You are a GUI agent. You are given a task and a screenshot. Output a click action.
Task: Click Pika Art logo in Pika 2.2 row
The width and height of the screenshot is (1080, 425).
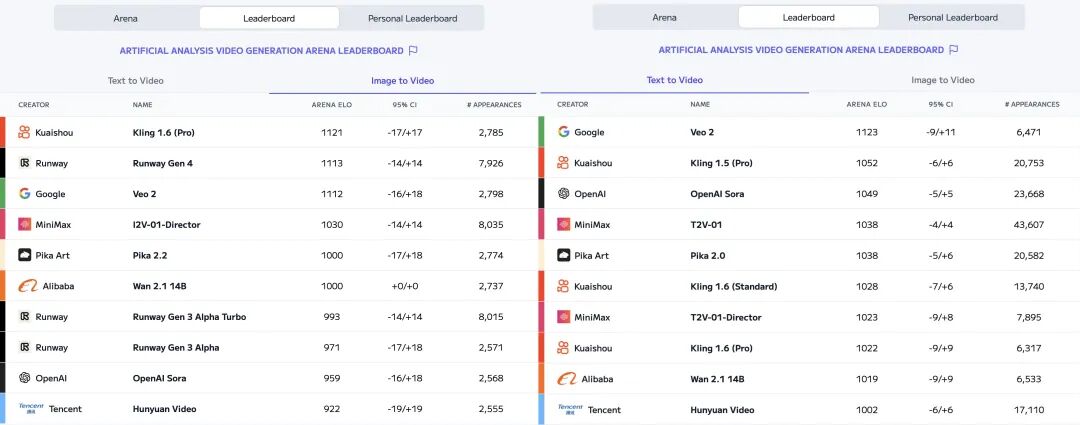[x=24, y=255]
